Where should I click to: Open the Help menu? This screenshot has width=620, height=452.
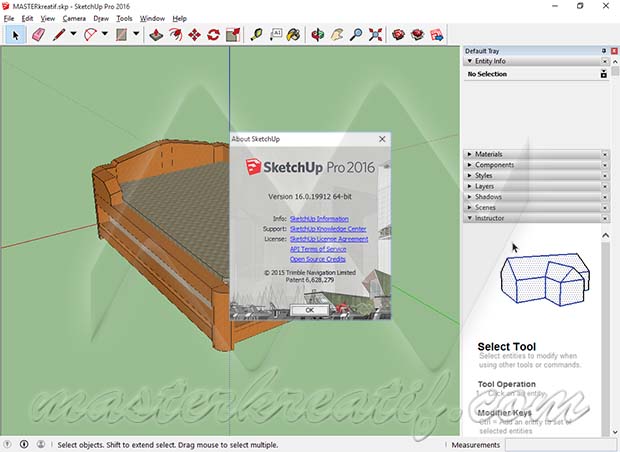tap(180, 19)
